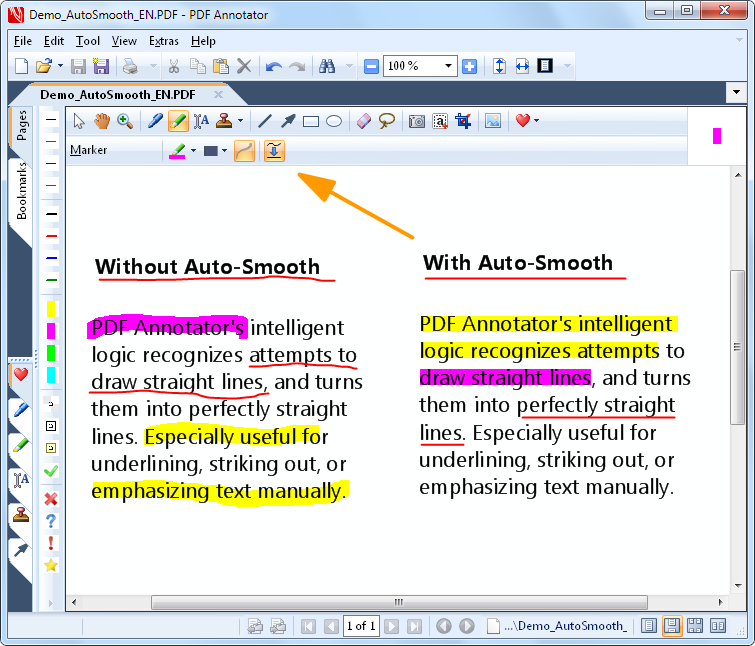755x646 pixels.
Task: Open the View menu
Action: [x=124, y=41]
